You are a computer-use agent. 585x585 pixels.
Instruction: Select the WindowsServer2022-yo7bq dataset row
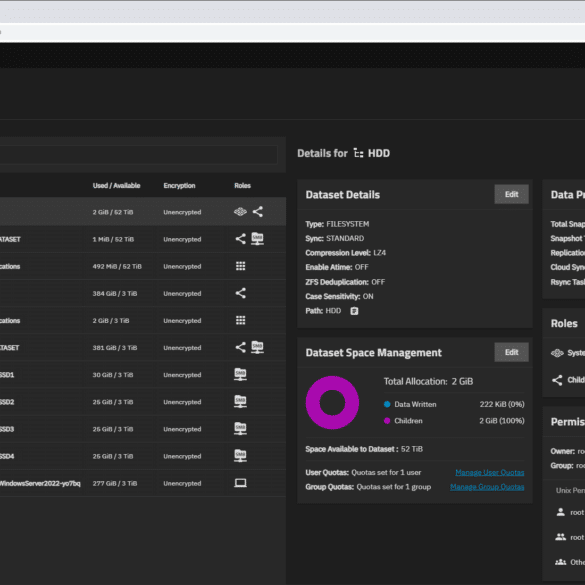(x=143, y=483)
